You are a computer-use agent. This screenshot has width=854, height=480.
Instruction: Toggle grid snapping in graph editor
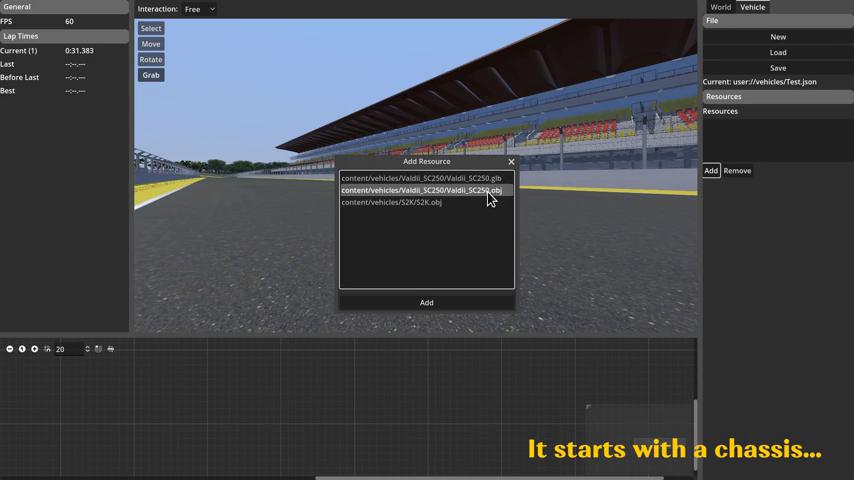pos(47,349)
